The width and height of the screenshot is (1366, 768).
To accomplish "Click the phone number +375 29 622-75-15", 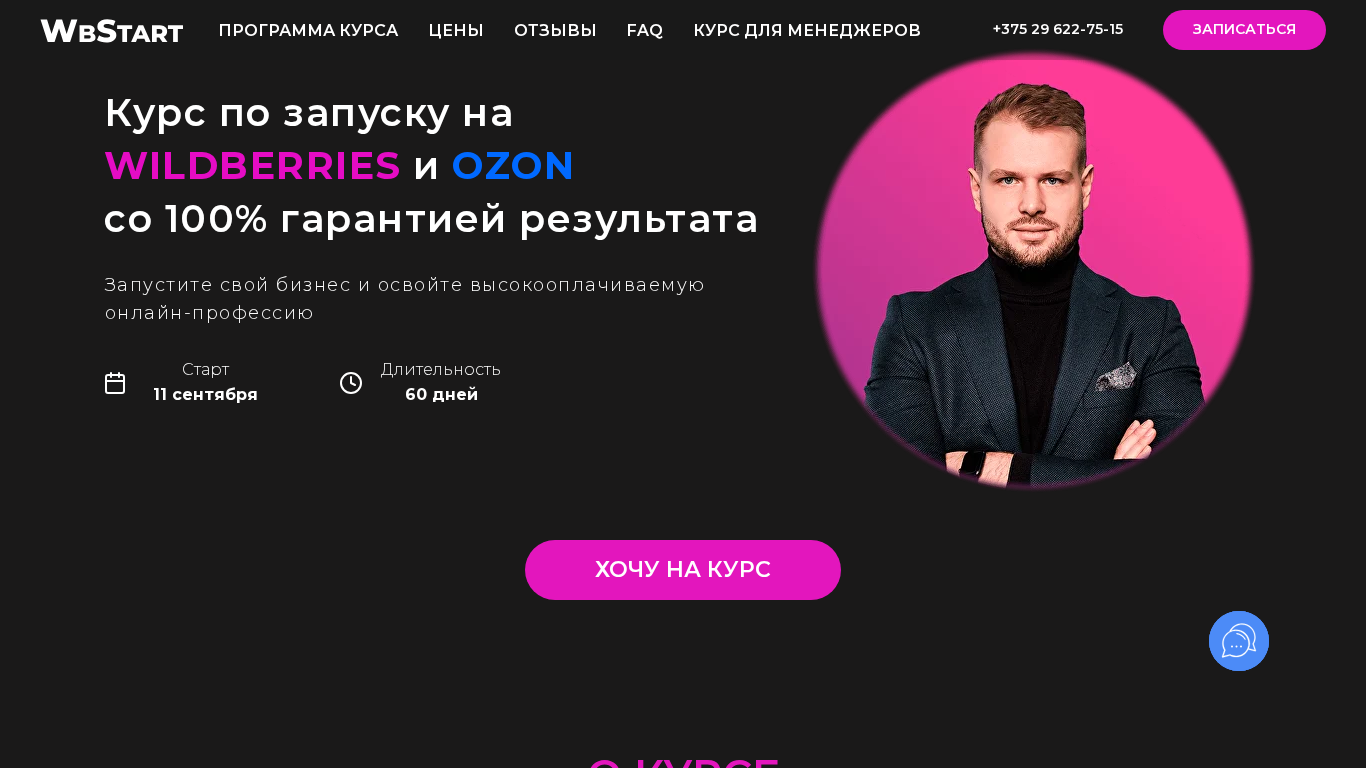I will coord(1058,30).
